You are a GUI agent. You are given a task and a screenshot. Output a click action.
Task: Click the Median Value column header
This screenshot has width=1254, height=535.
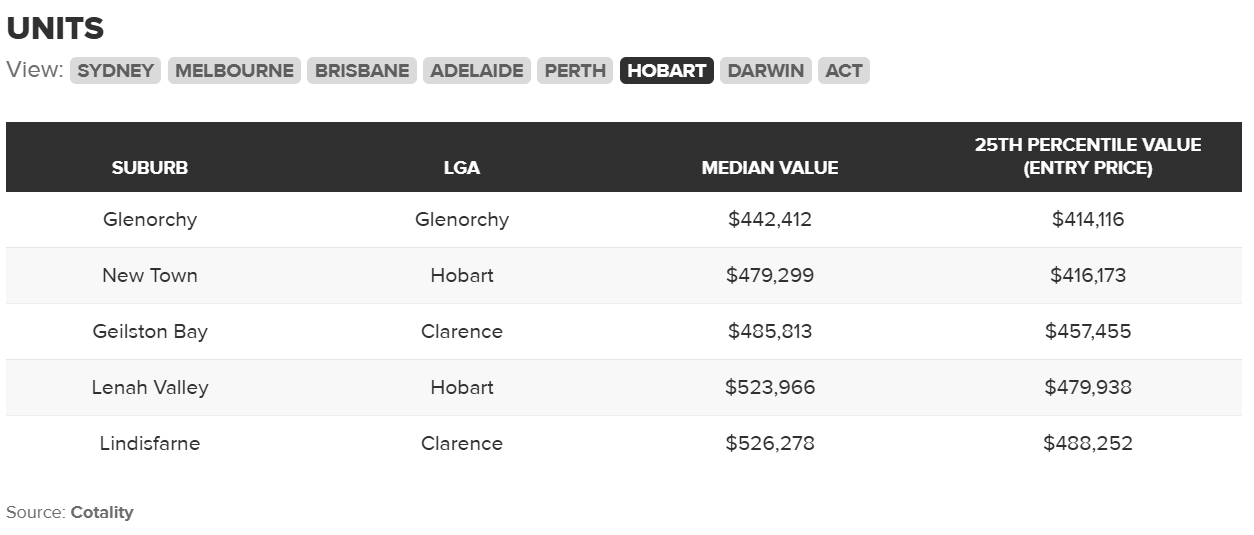(770, 168)
